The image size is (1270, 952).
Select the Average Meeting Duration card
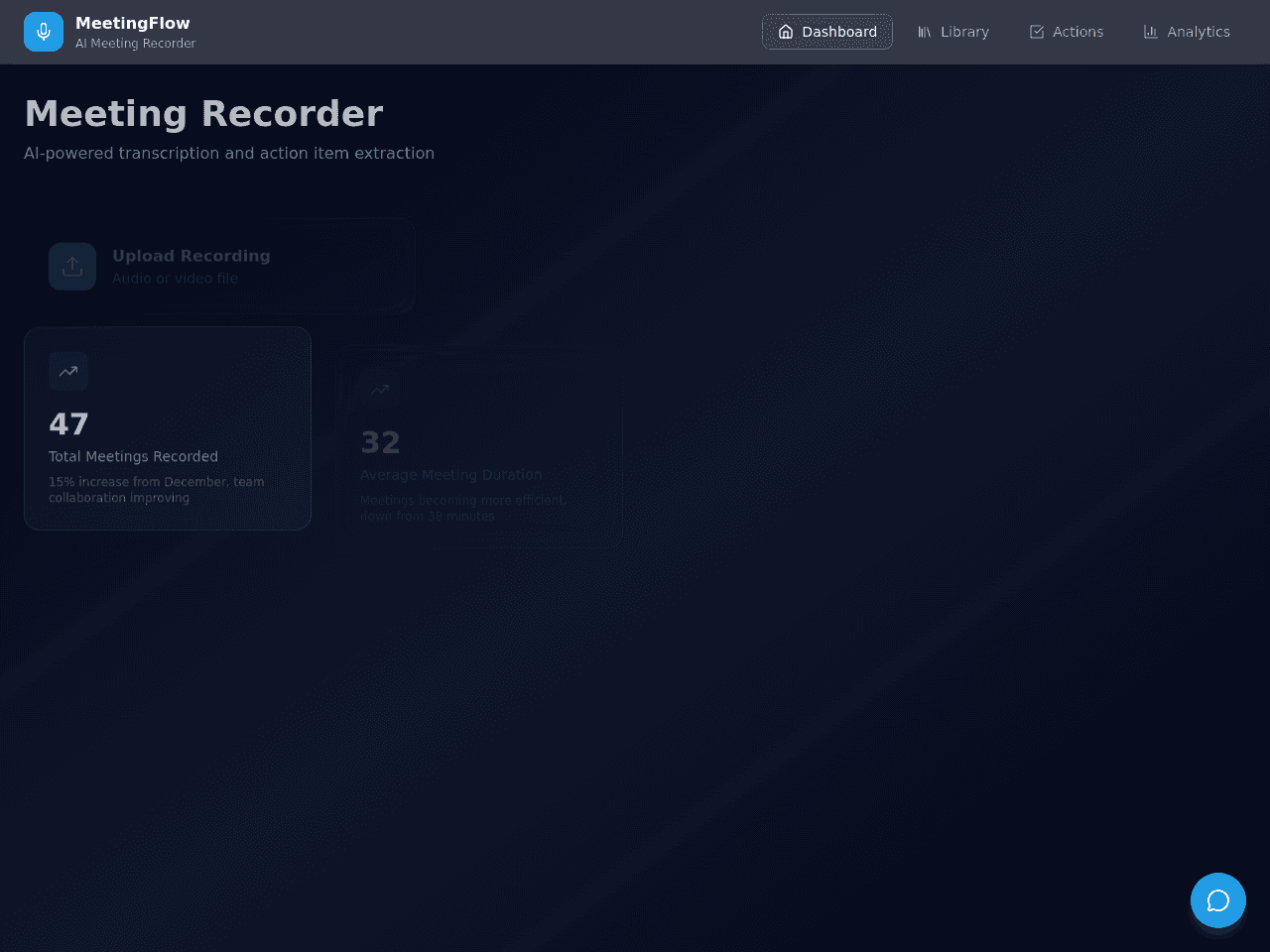click(479, 447)
